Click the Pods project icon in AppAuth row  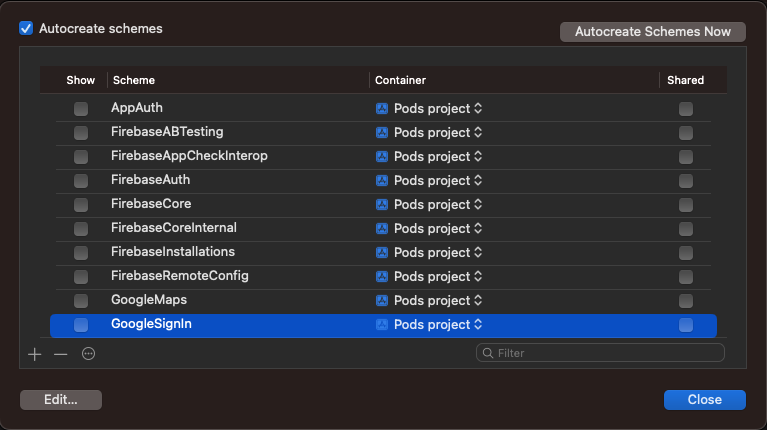pos(382,109)
